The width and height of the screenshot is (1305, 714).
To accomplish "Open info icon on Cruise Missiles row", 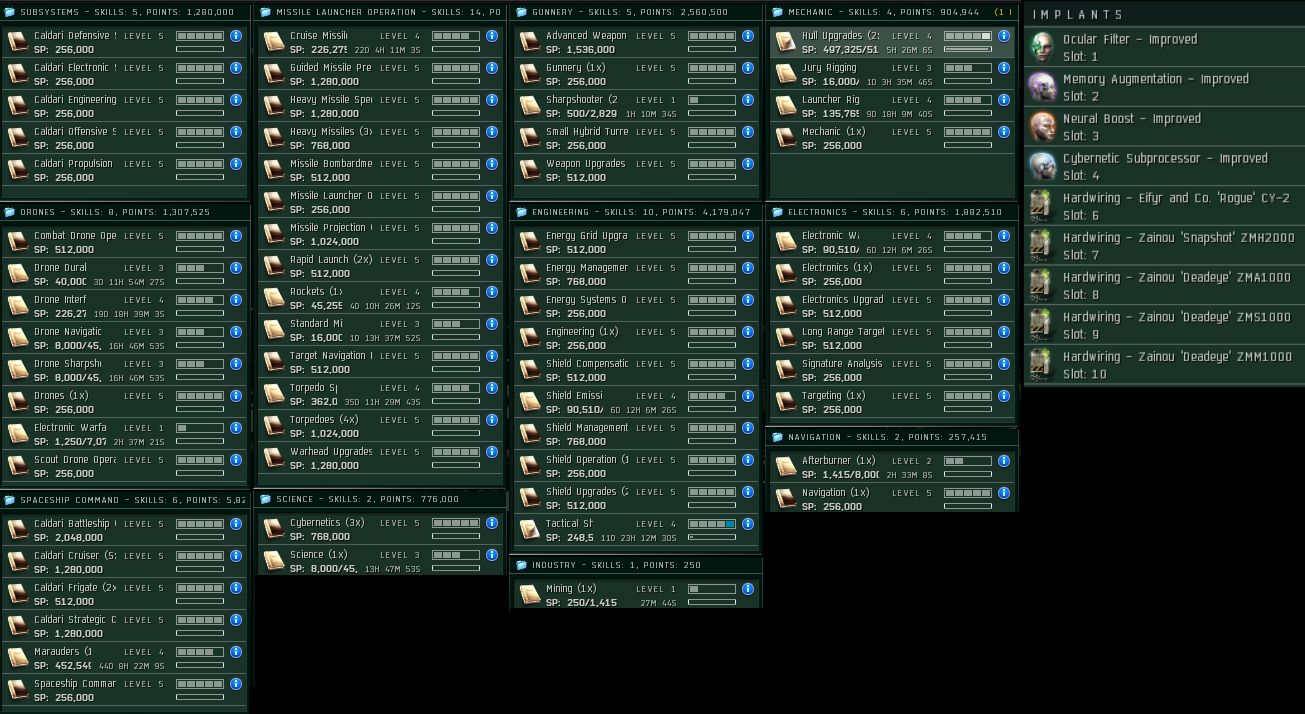I will tap(492, 36).
